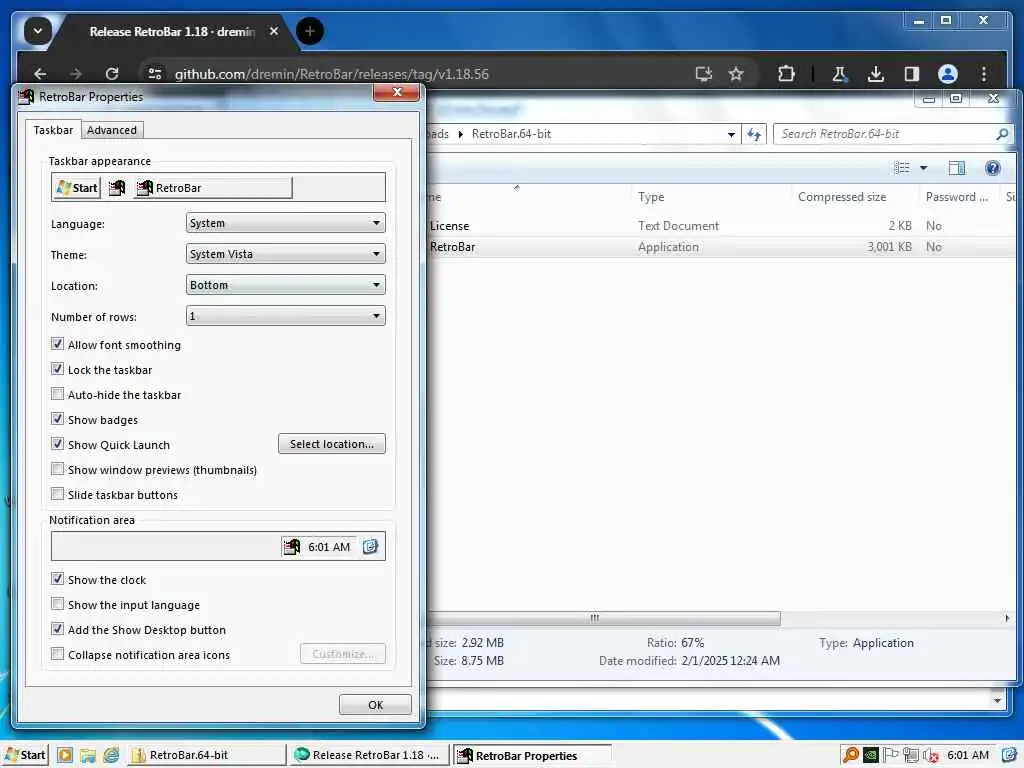Toggle Add the Show Desktop button
This screenshot has height=768, width=1024.
pos(57,629)
